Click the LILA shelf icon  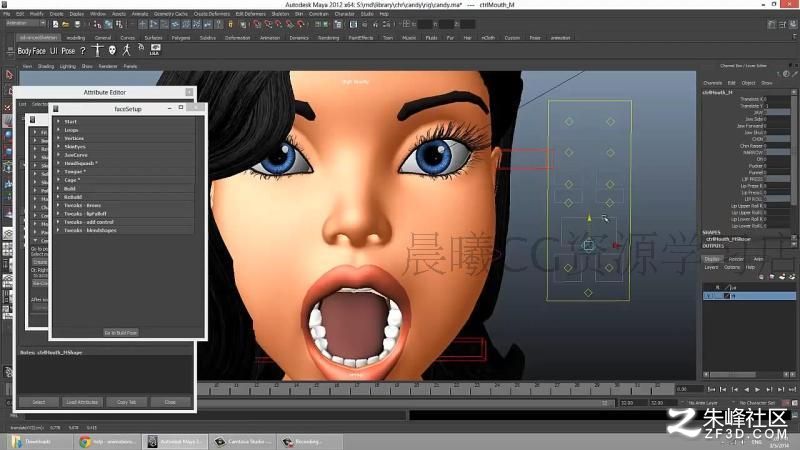pyautogui.click(x=155, y=49)
